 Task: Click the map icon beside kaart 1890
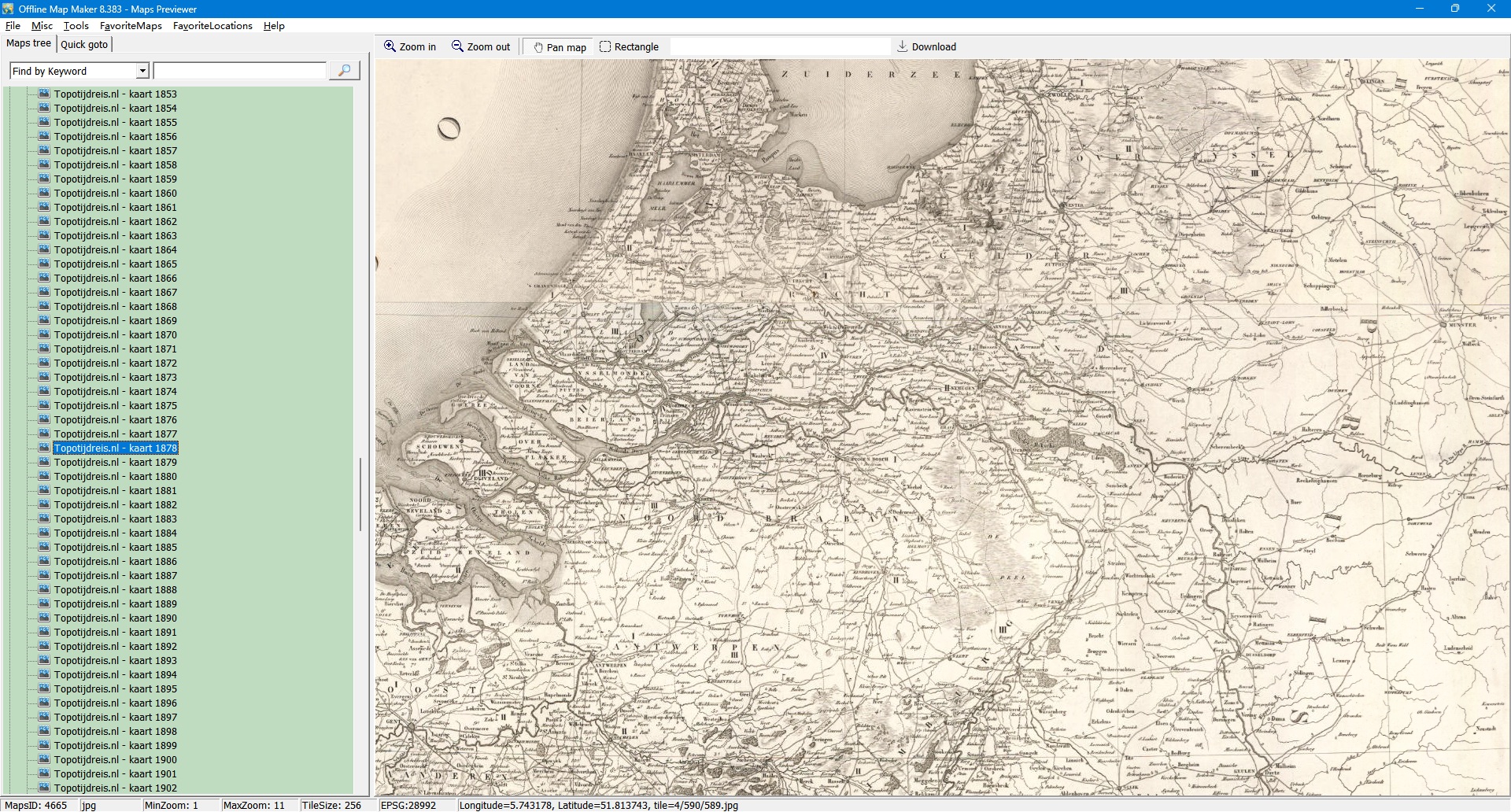(44, 618)
